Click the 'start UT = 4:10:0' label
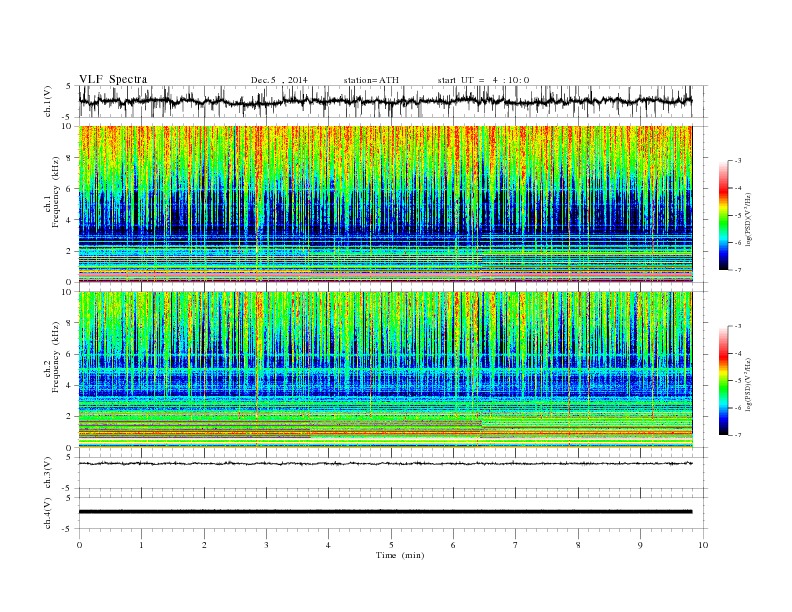Image resolution: width=792 pixels, height=612 pixels. (x=483, y=80)
